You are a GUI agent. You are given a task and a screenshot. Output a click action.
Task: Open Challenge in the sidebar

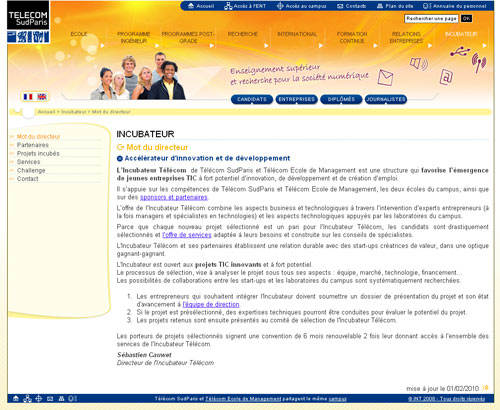tap(31, 170)
